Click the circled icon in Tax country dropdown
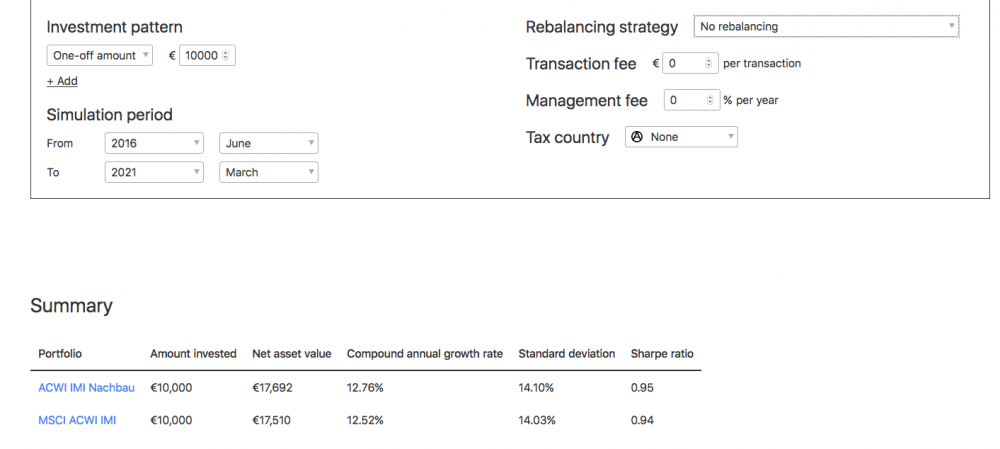This screenshot has height=449, width=1000. tap(636, 137)
